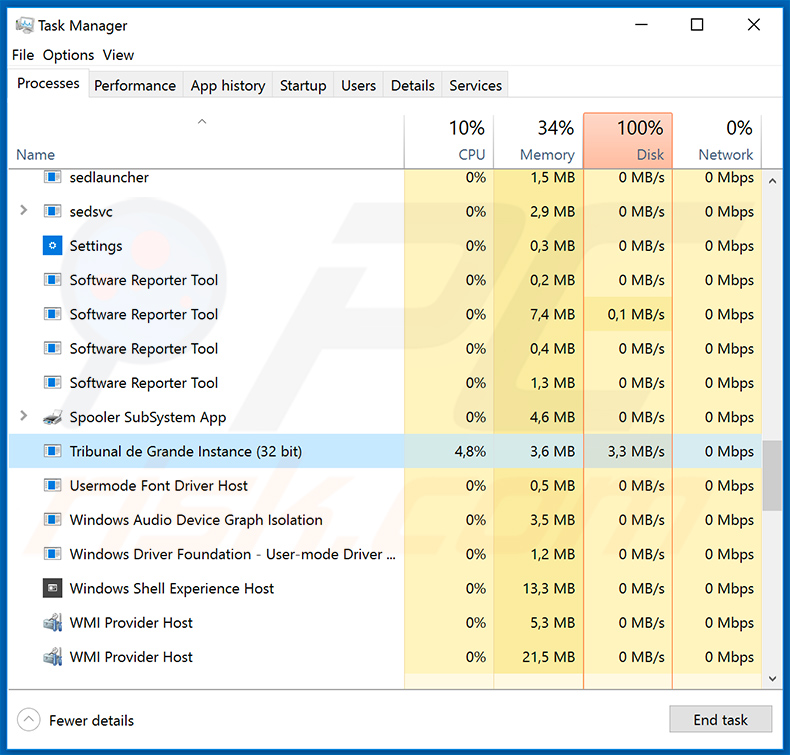Screen dimensions: 790x755
Task: Expand the Spooler SubSystem App group
Action: (23, 416)
